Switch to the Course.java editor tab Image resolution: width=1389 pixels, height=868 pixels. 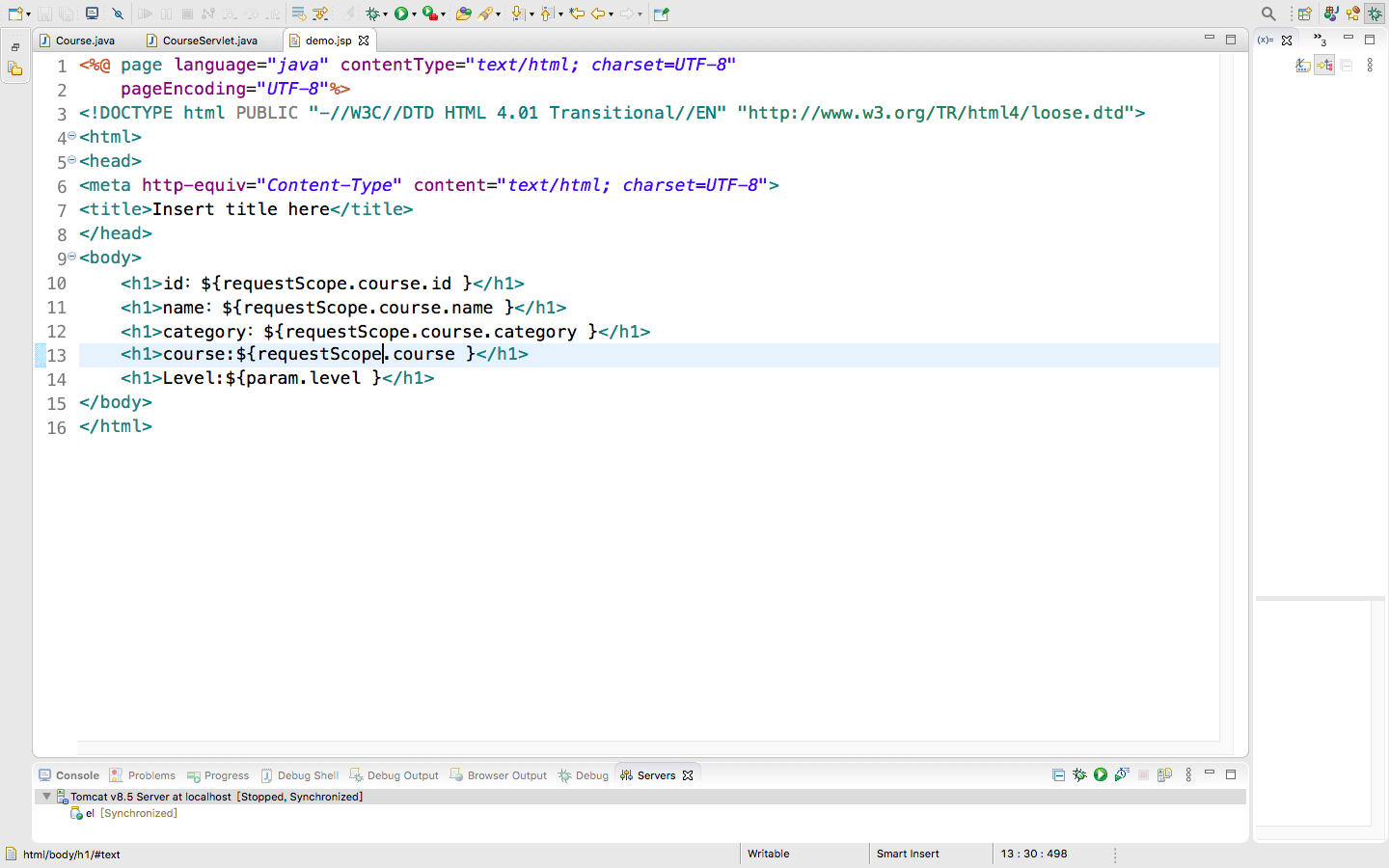(77, 41)
